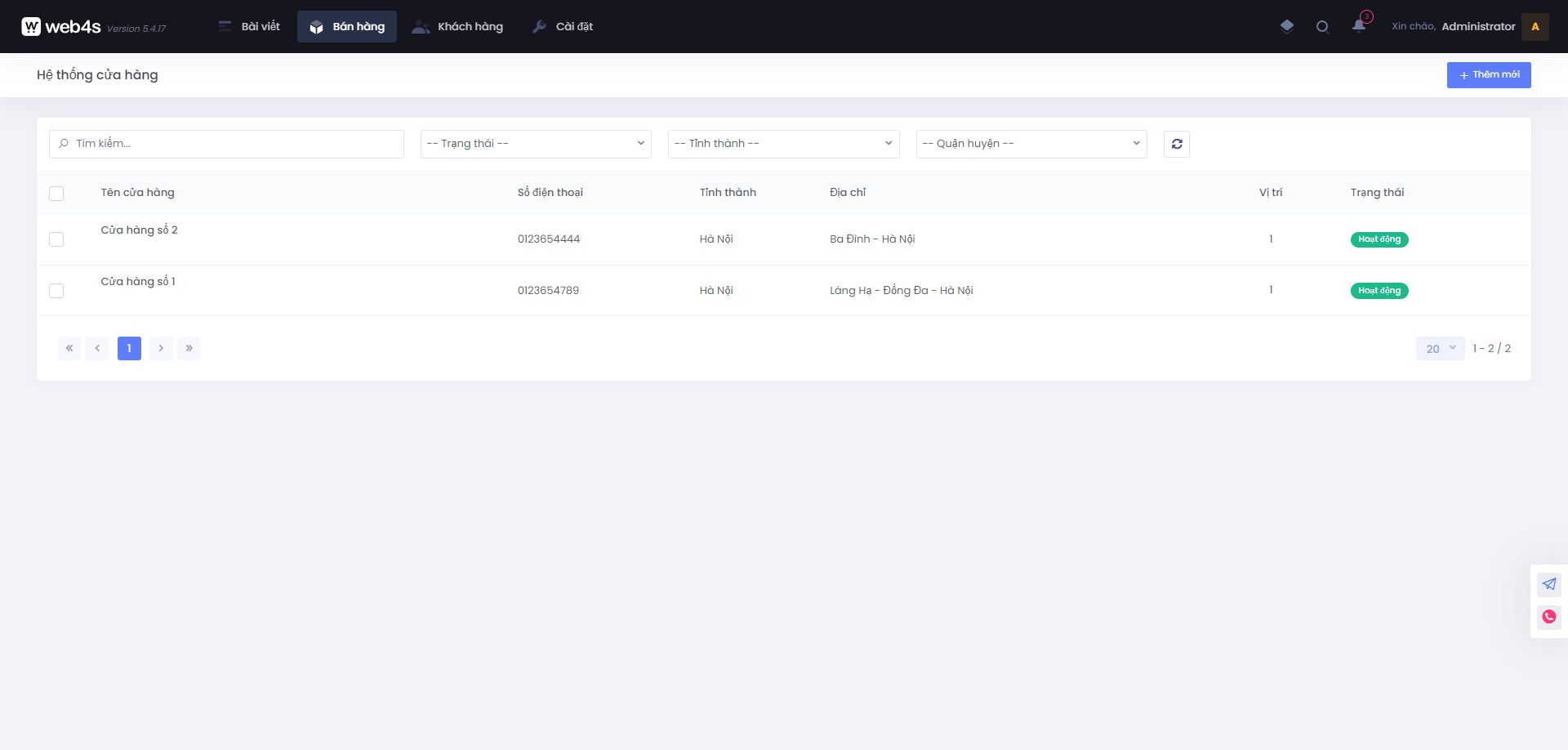
Task: Click the refresh filter icon
Action: pyautogui.click(x=1176, y=144)
